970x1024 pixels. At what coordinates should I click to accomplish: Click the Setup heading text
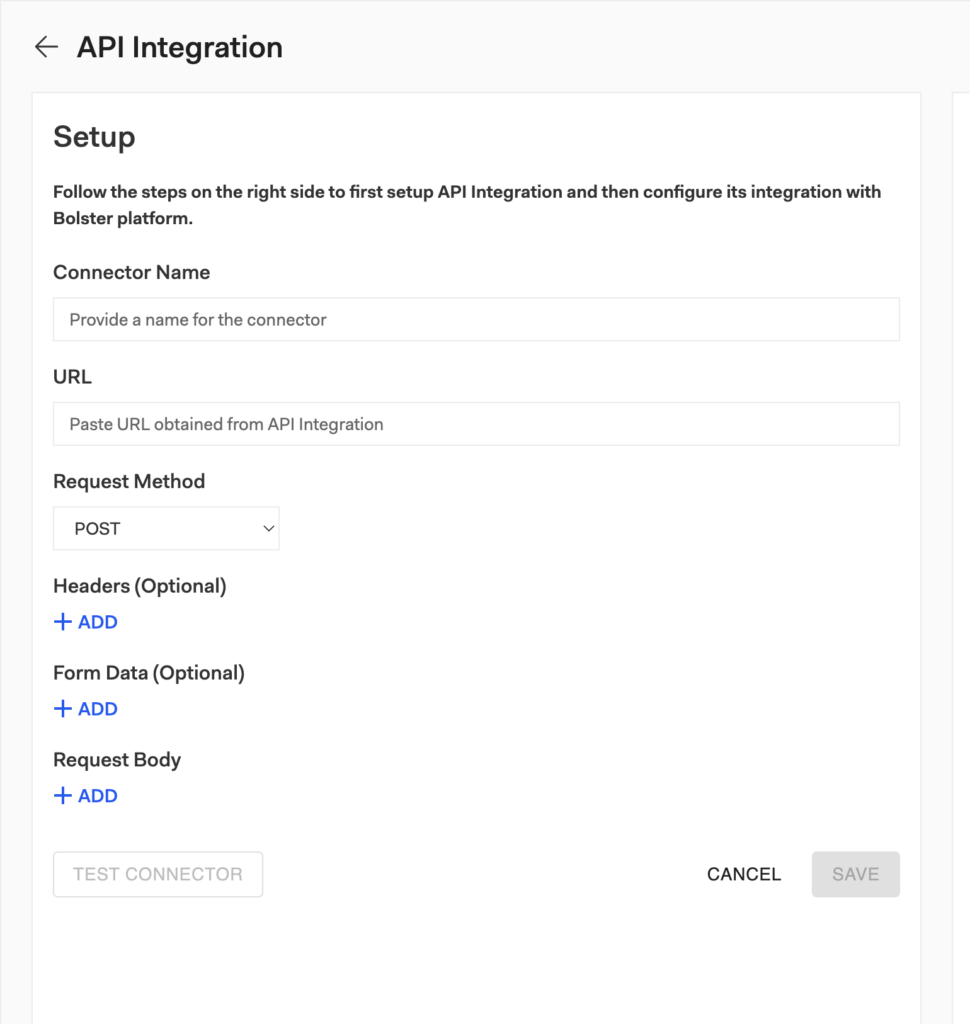(94, 137)
